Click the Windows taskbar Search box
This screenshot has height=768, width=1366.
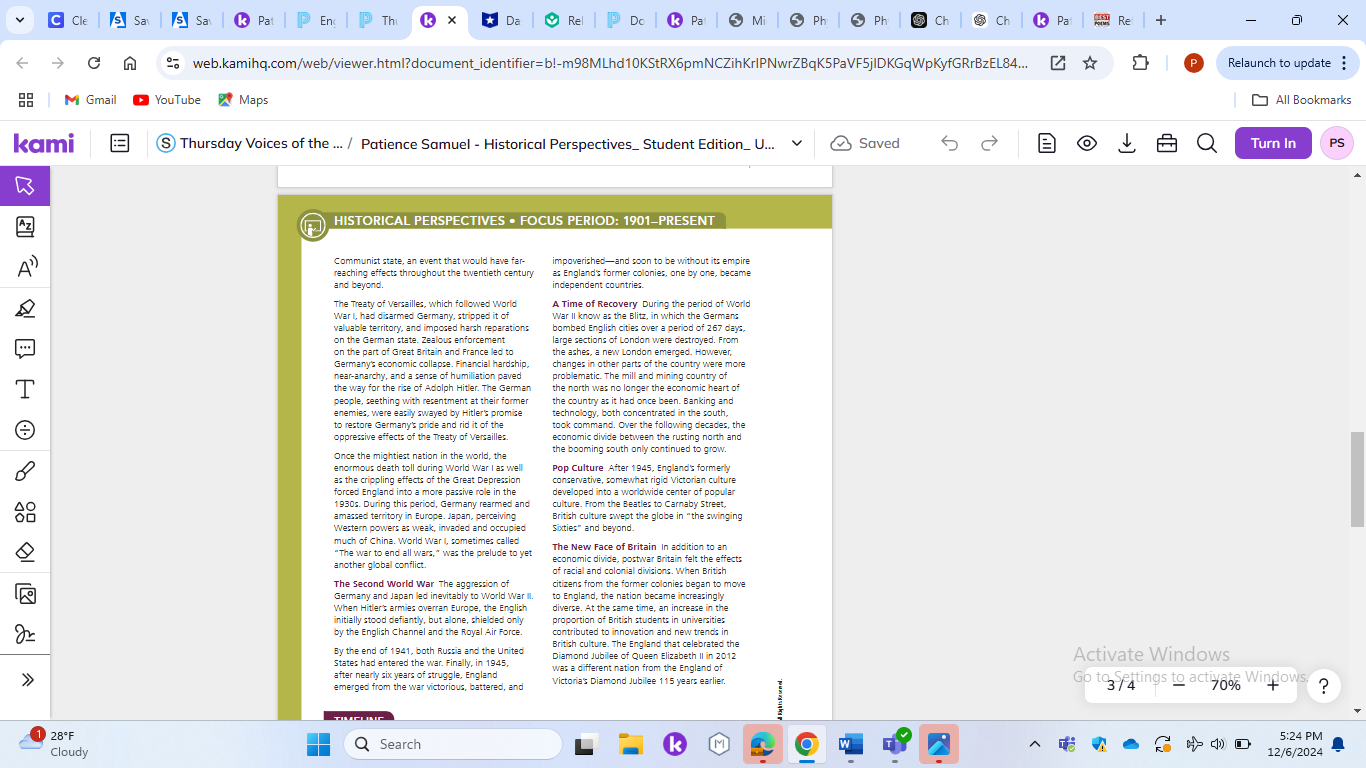coord(453,744)
